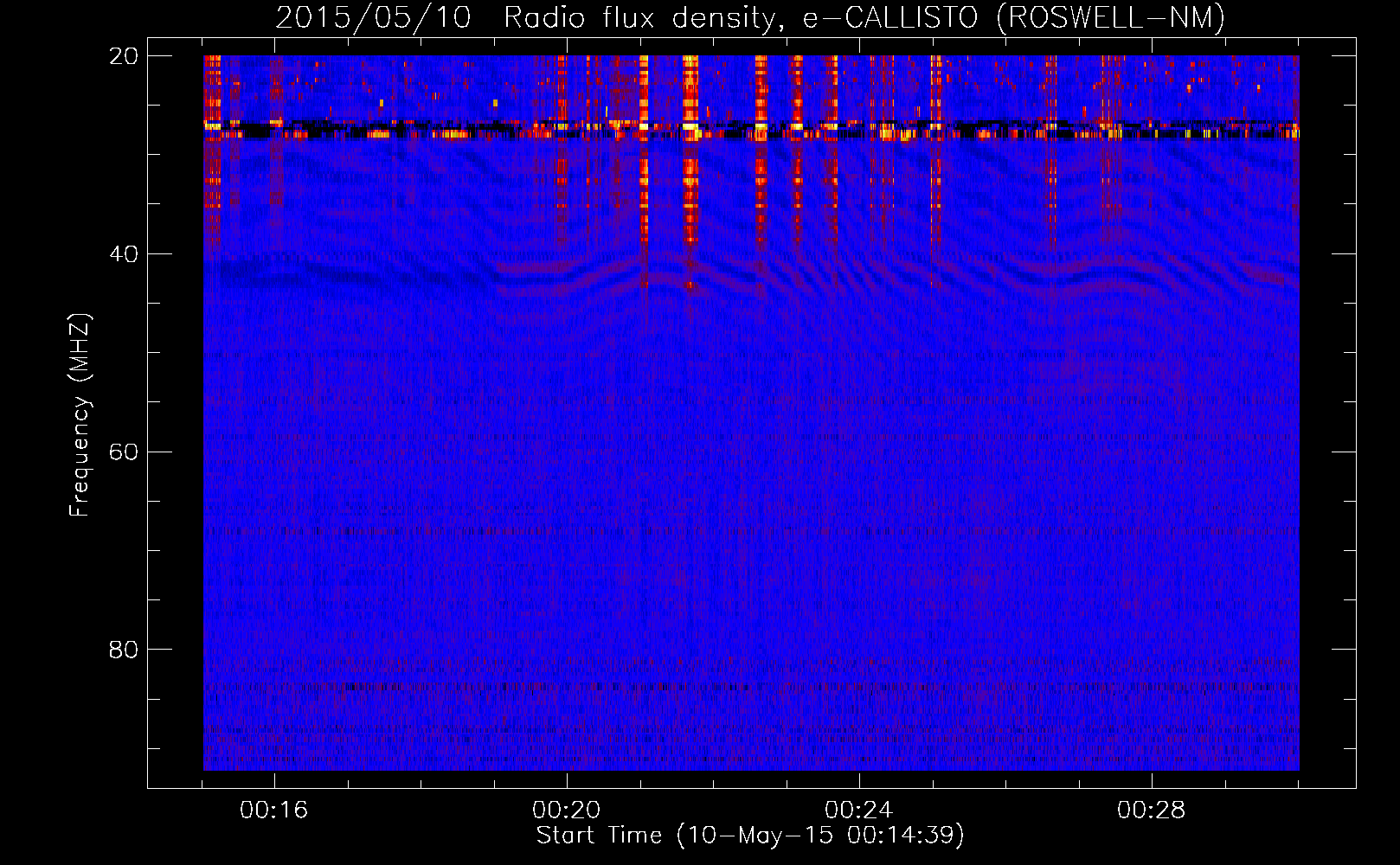Click the frequency tick label '60'

[124, 452]
